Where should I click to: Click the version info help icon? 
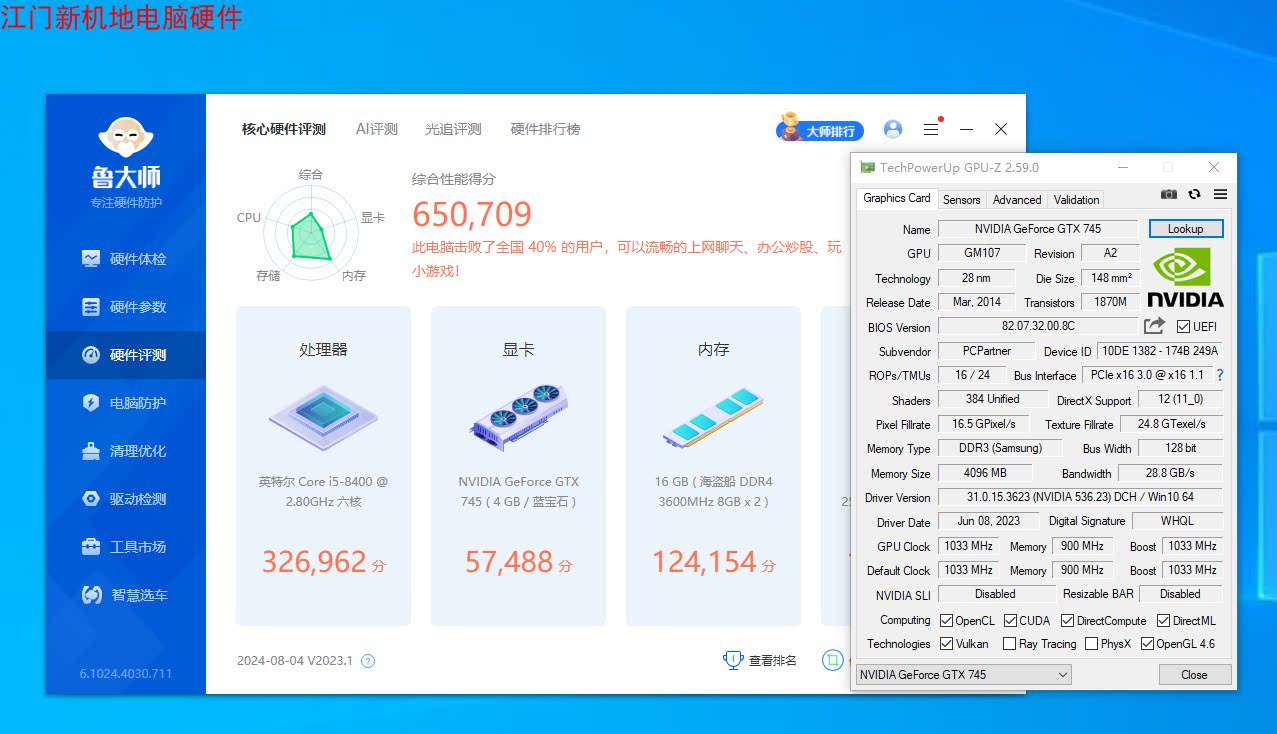coord(368,661)
